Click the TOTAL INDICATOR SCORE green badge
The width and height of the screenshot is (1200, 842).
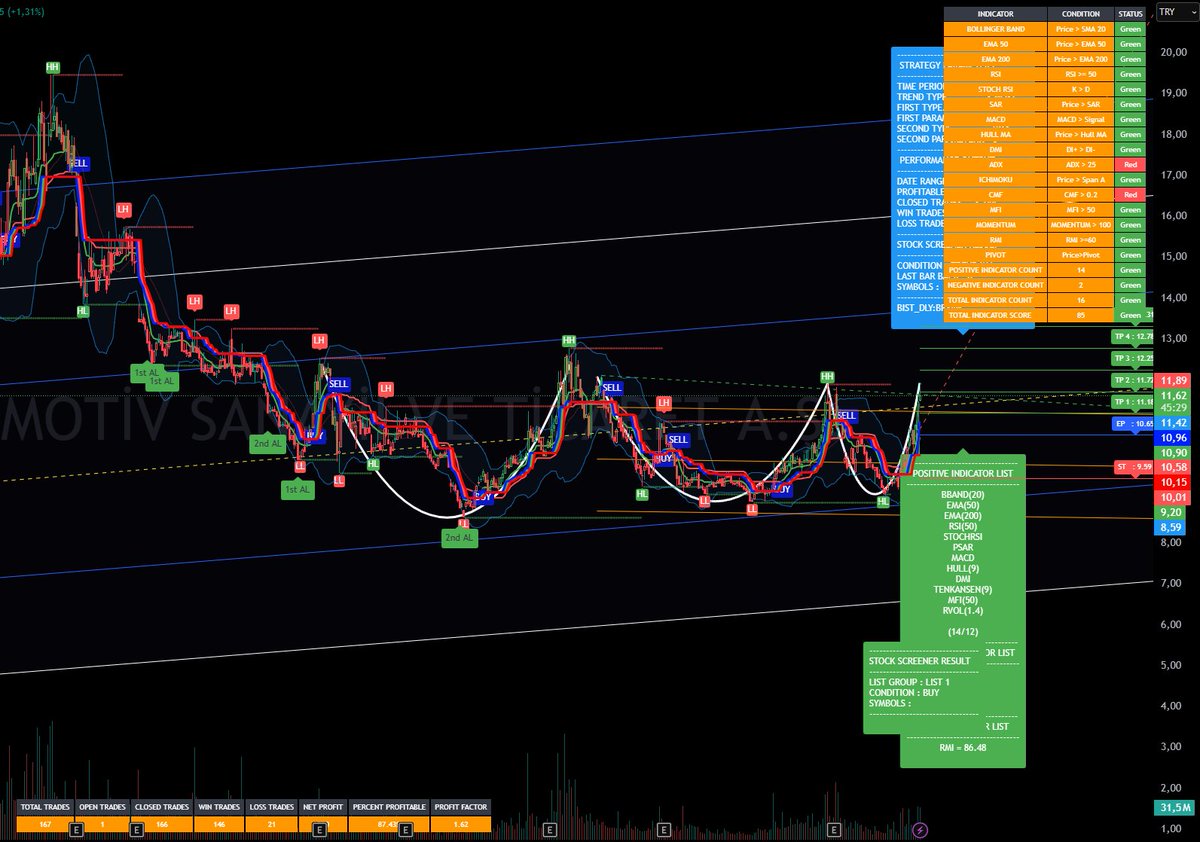1131,314
